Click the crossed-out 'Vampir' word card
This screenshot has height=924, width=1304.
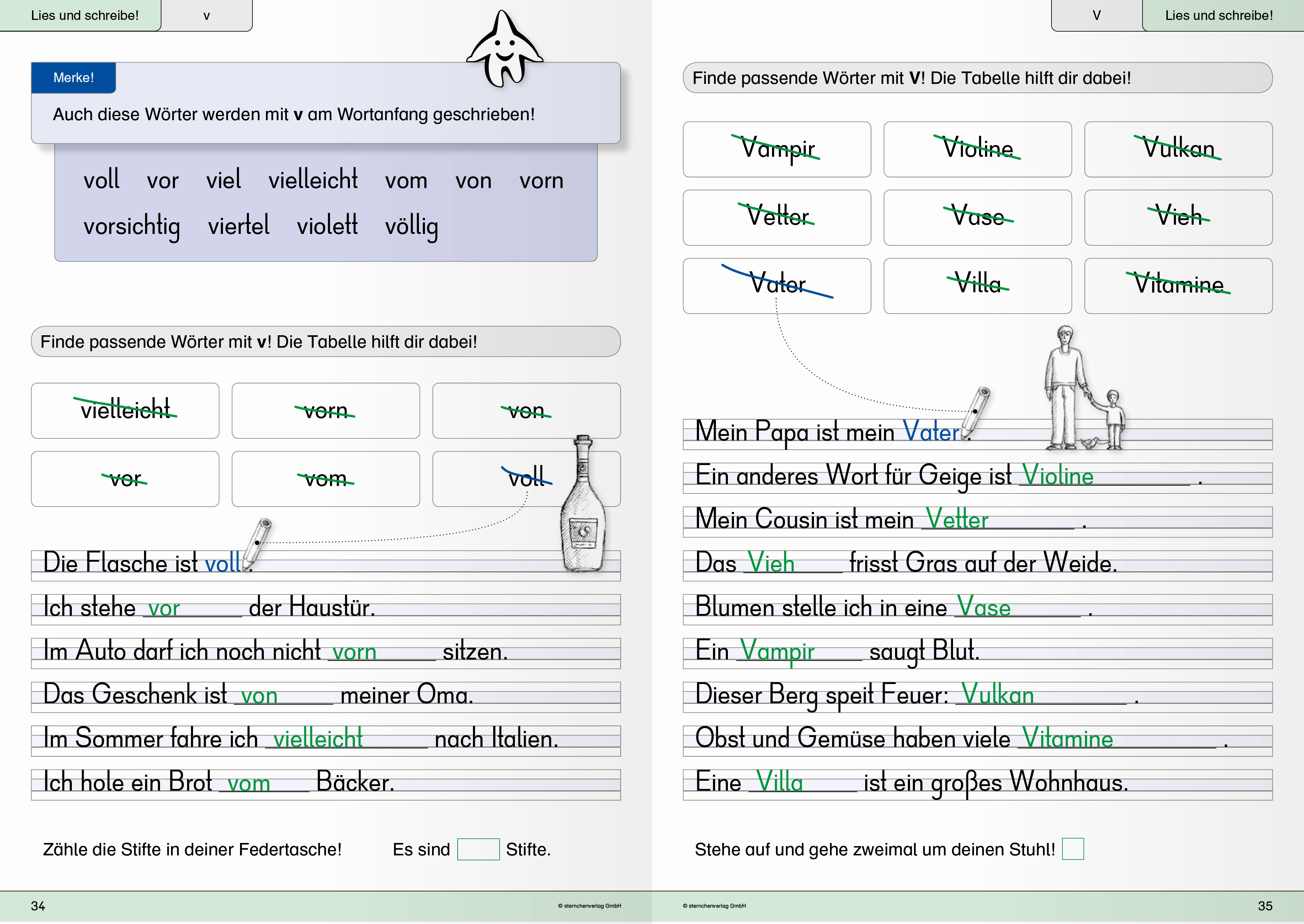(x=777, y=149)
